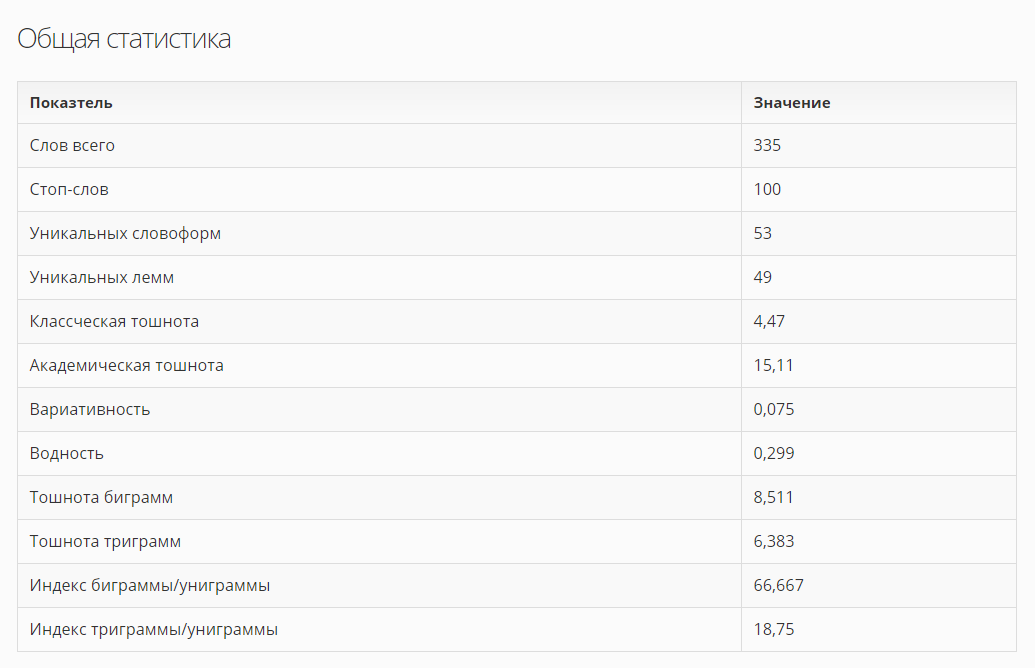1035x668 pixels.
Task: Select the "Слов всего" row label
Action: [x=72, y=146]
